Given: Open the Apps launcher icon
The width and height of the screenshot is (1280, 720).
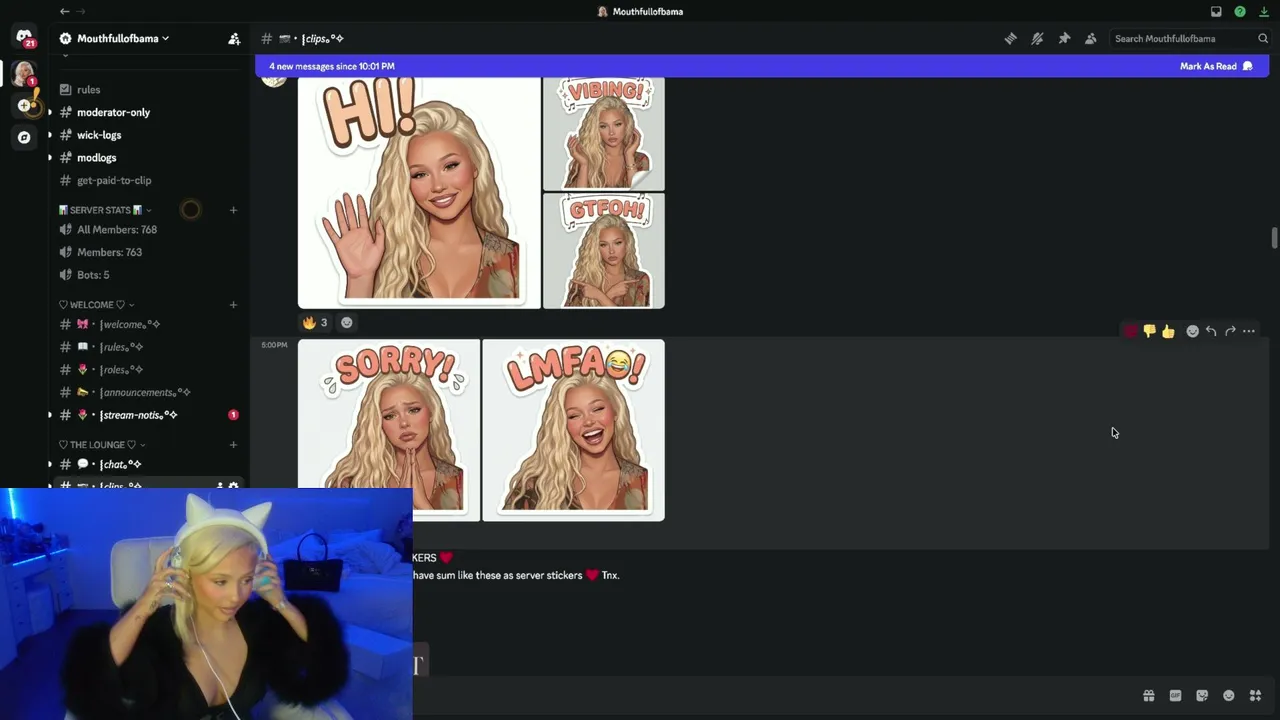Looking at the screenshot, I should [1255, 696].
